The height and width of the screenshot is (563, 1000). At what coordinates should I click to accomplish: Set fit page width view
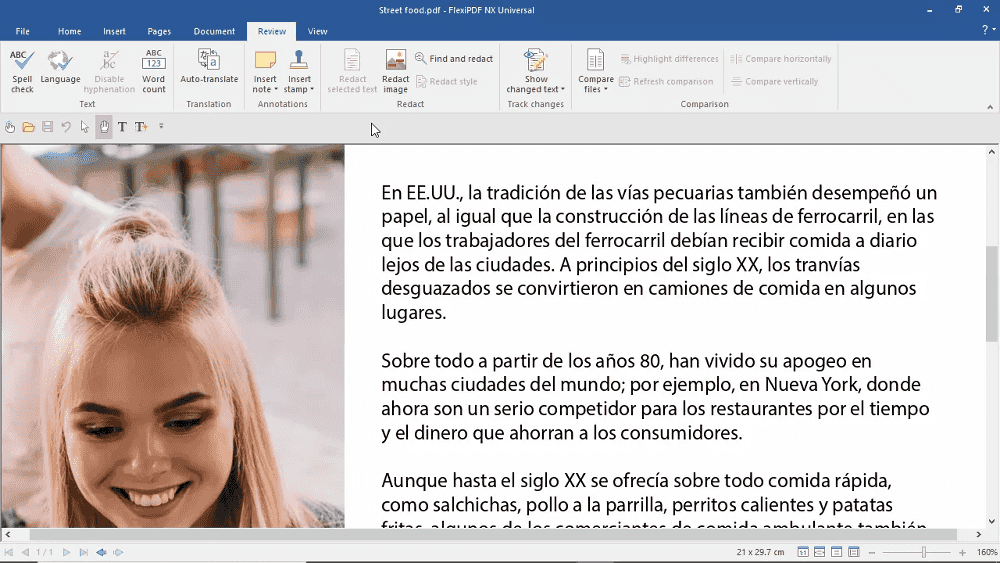click(820, 552)
